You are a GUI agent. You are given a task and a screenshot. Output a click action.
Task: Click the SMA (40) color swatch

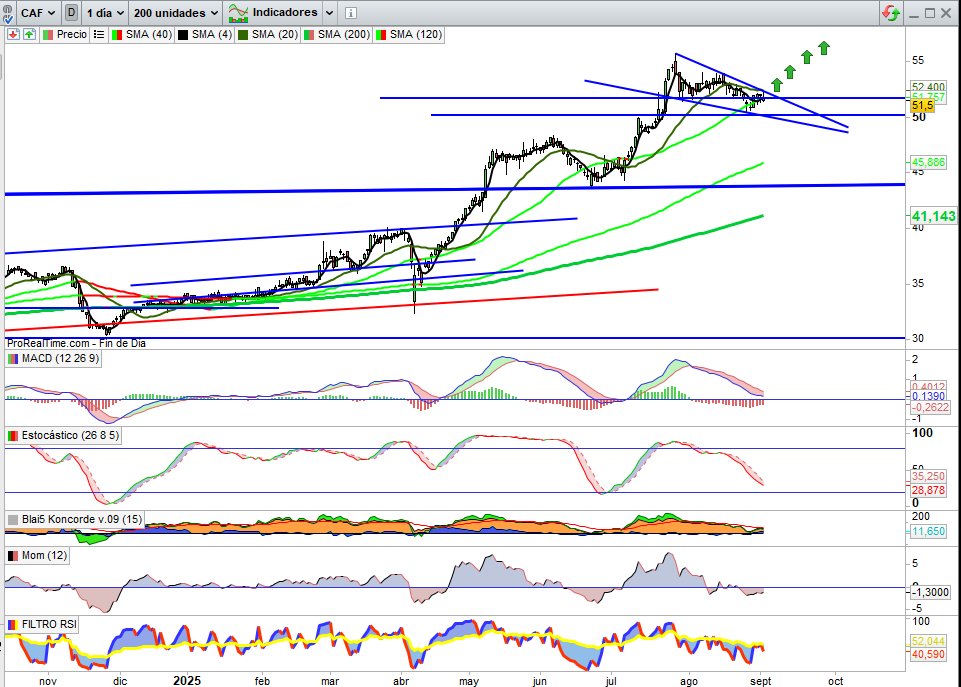tap(116, 35)
